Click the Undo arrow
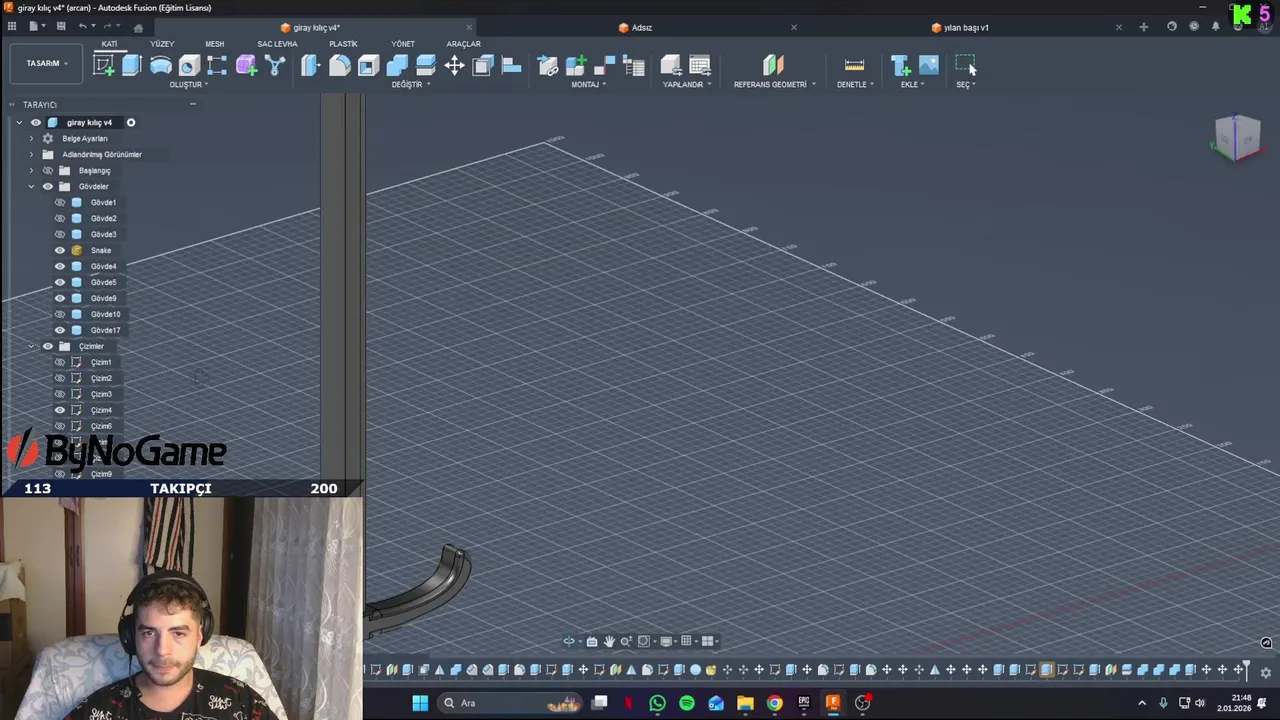This screenshot has height=720, width=1280. [x=83, y=27]
